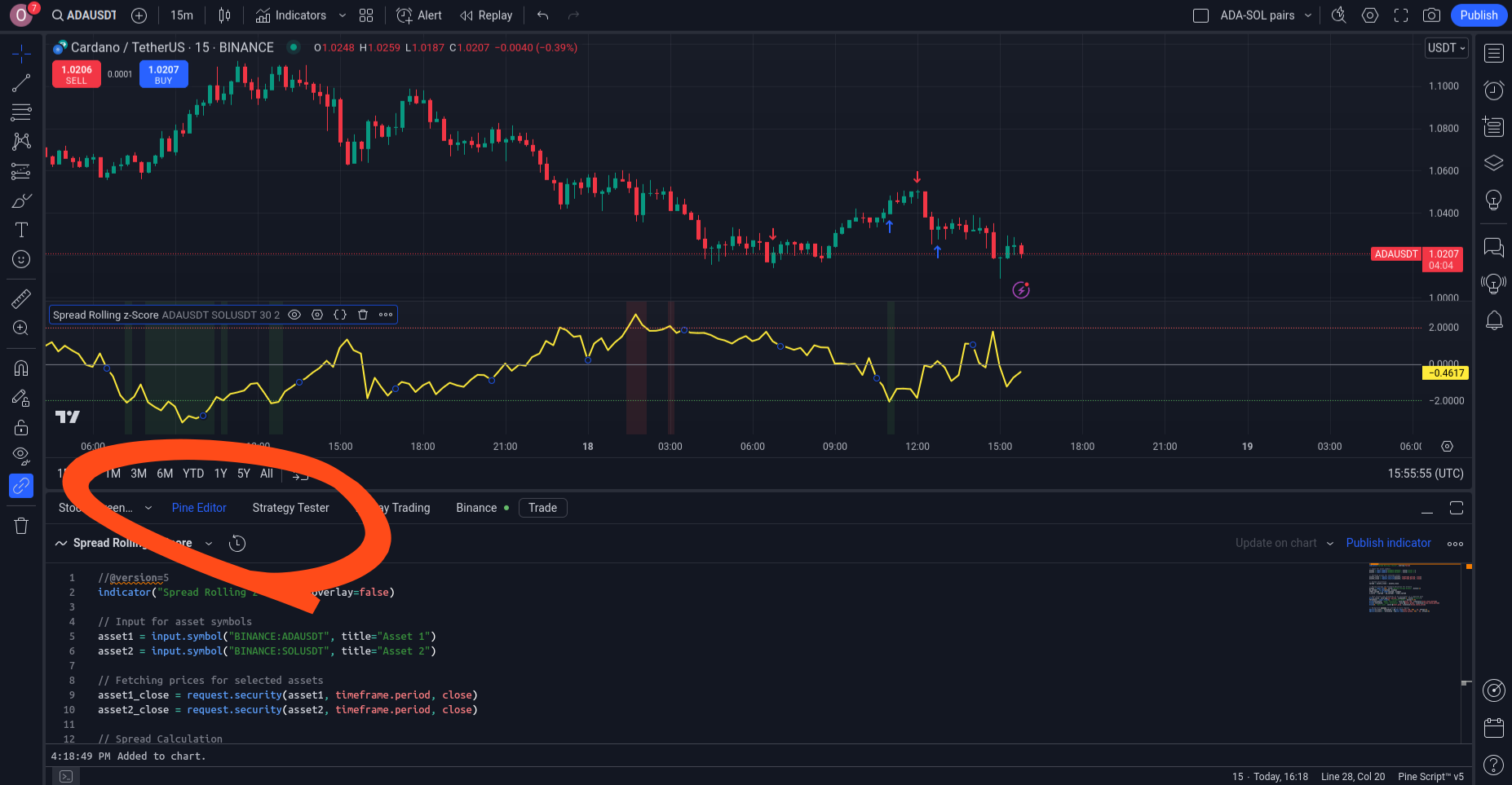Select the YTD date range

pos(193,474)
